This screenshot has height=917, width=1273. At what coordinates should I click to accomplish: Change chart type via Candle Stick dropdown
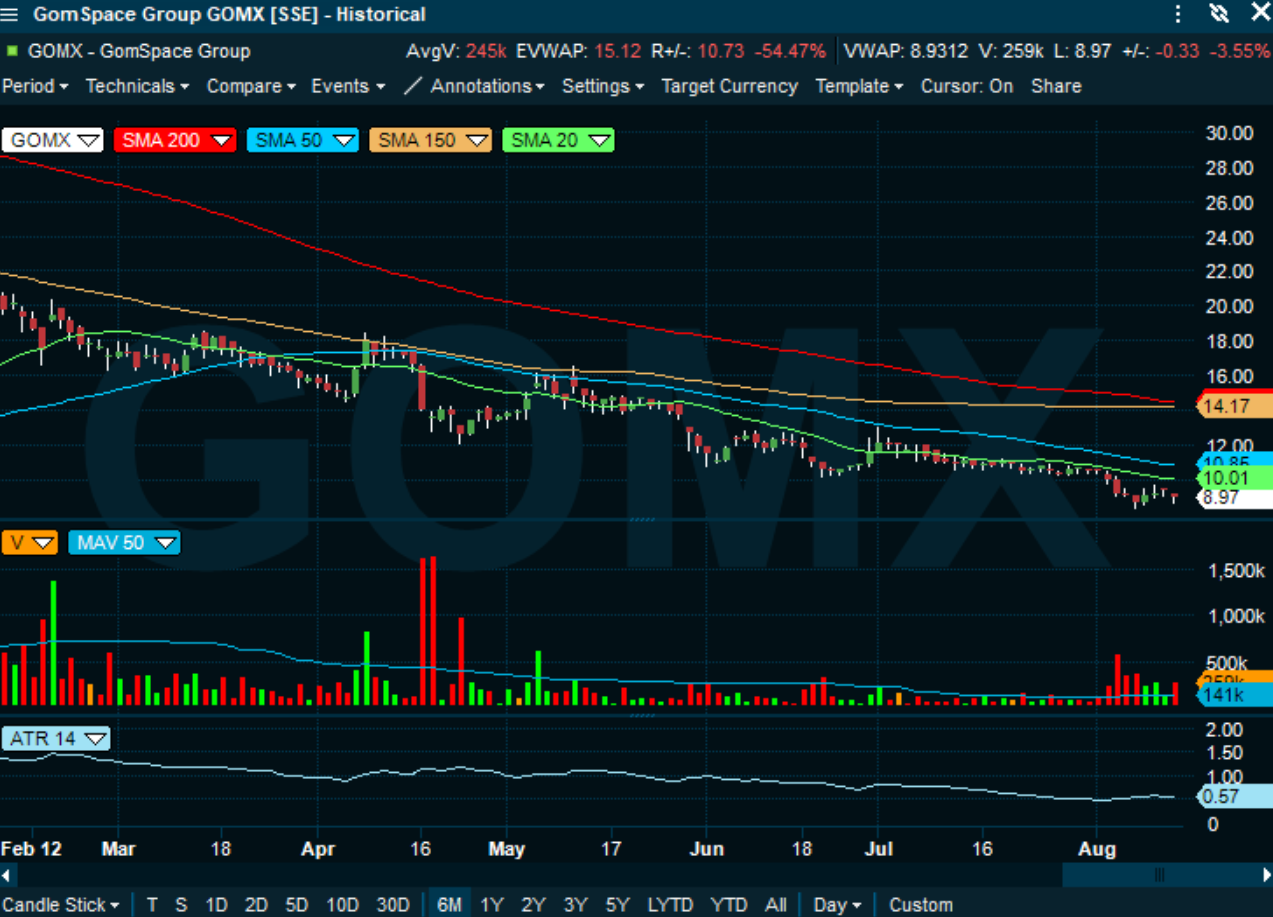(x=61, y=905)
